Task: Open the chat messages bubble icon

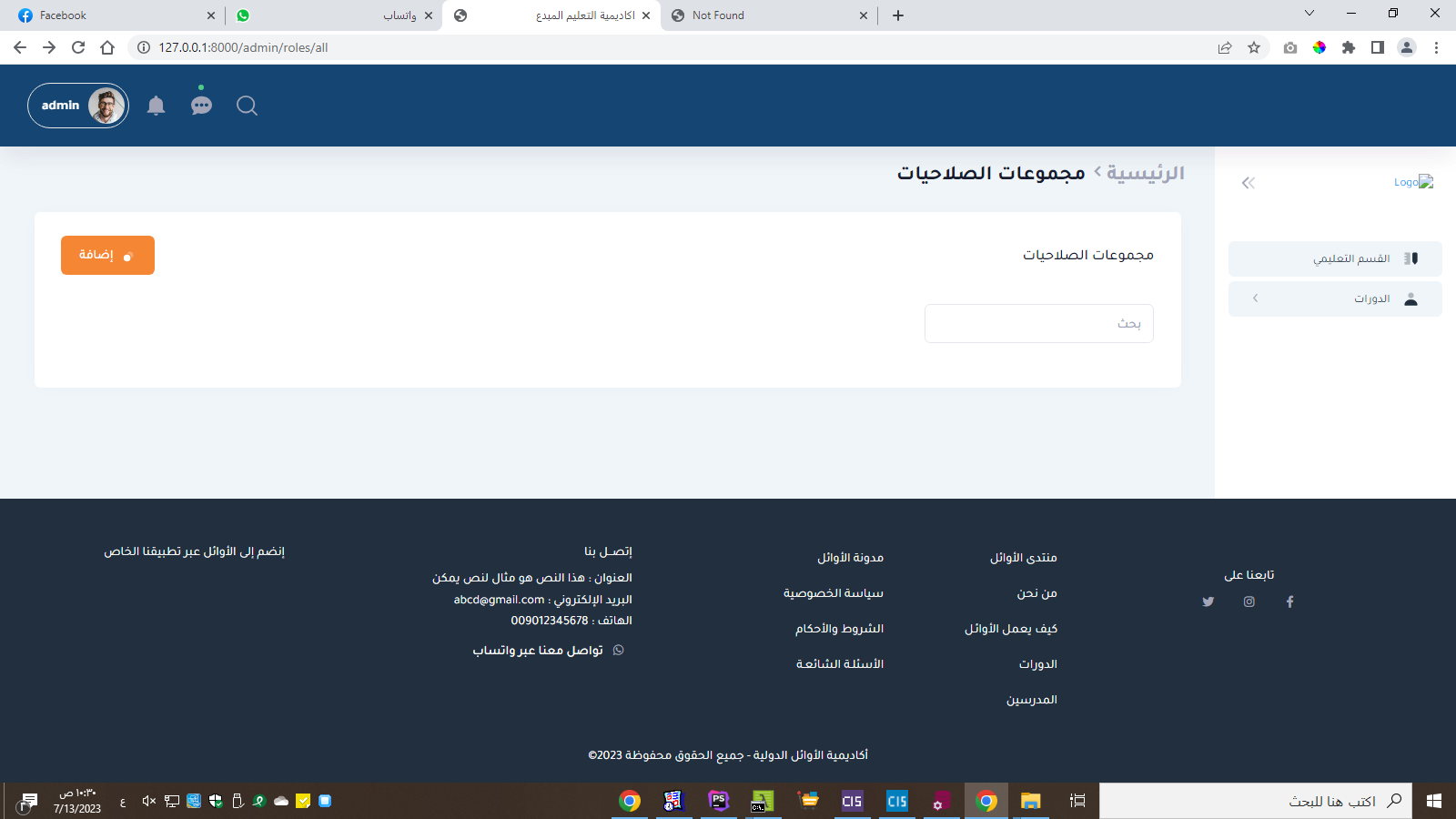Action: 201,106
